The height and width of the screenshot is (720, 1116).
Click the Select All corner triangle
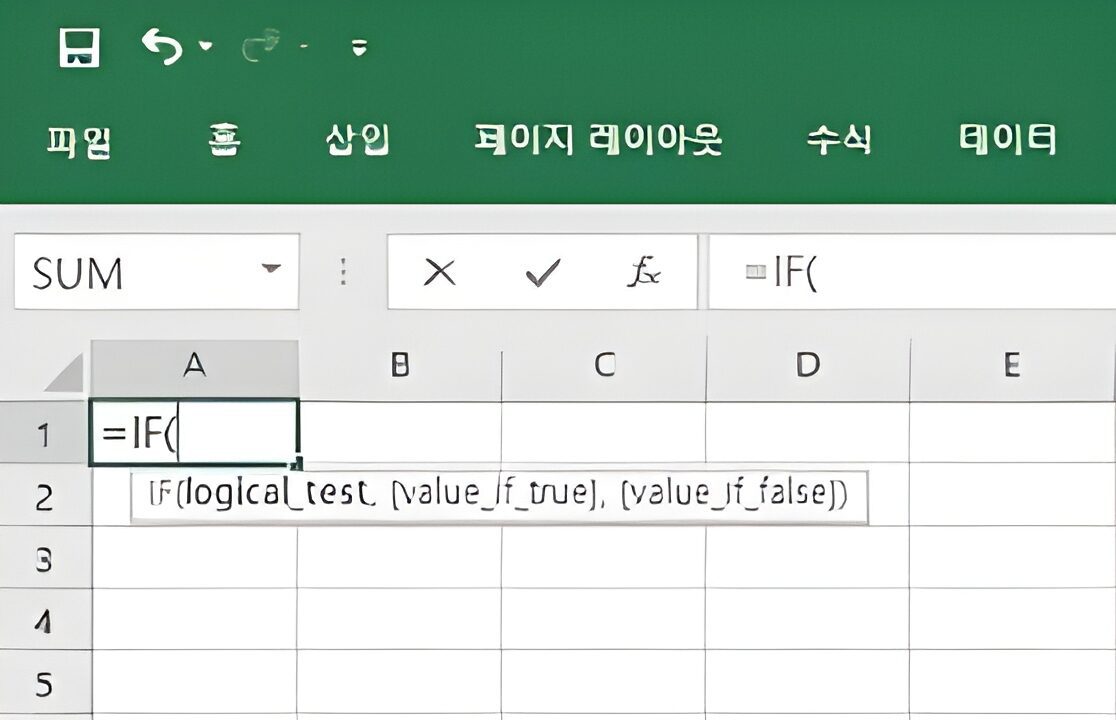(65, 374)
